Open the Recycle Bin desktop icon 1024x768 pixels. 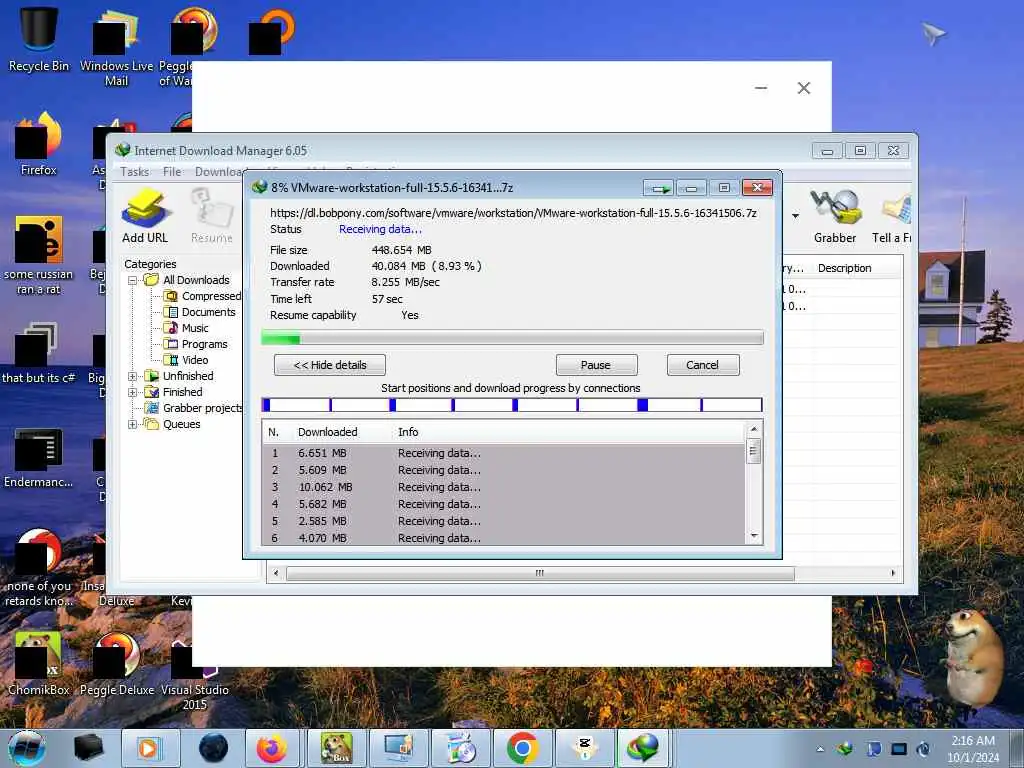point(39,40)
